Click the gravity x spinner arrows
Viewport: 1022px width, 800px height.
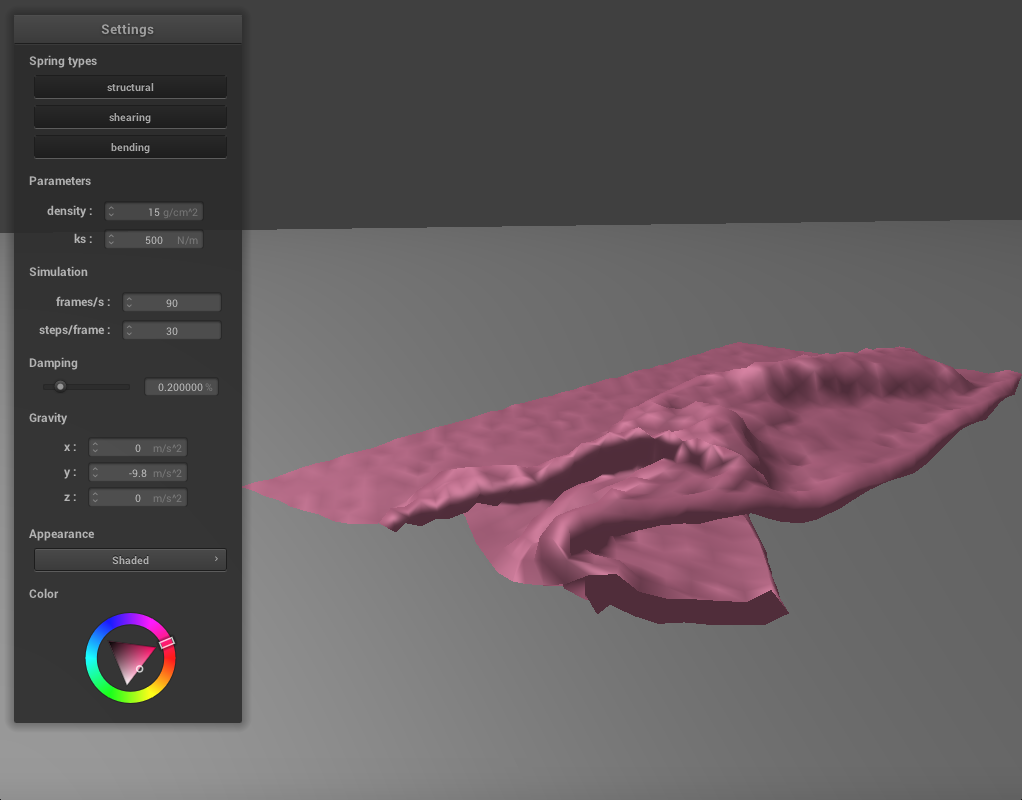[x=96, y=448]
